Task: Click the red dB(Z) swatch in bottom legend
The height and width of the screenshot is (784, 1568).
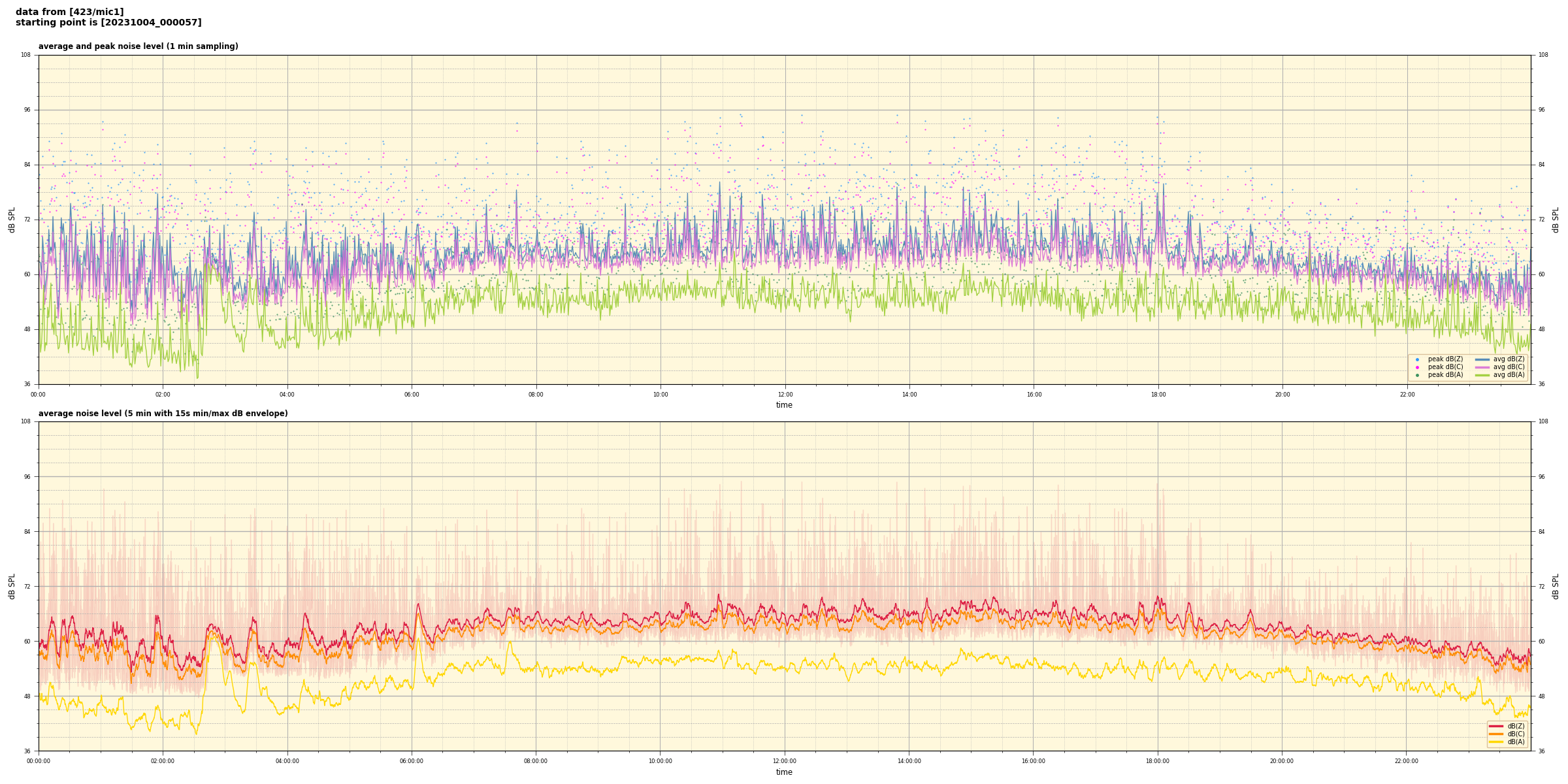Action: pos(1496,726)
